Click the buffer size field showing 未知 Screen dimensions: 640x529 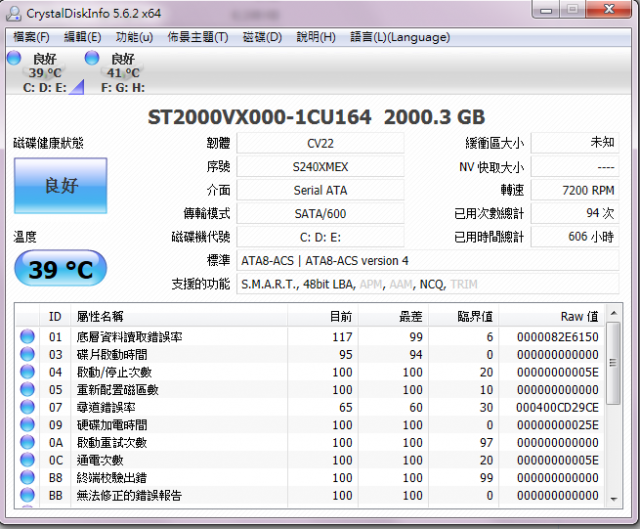coord(575,143)
